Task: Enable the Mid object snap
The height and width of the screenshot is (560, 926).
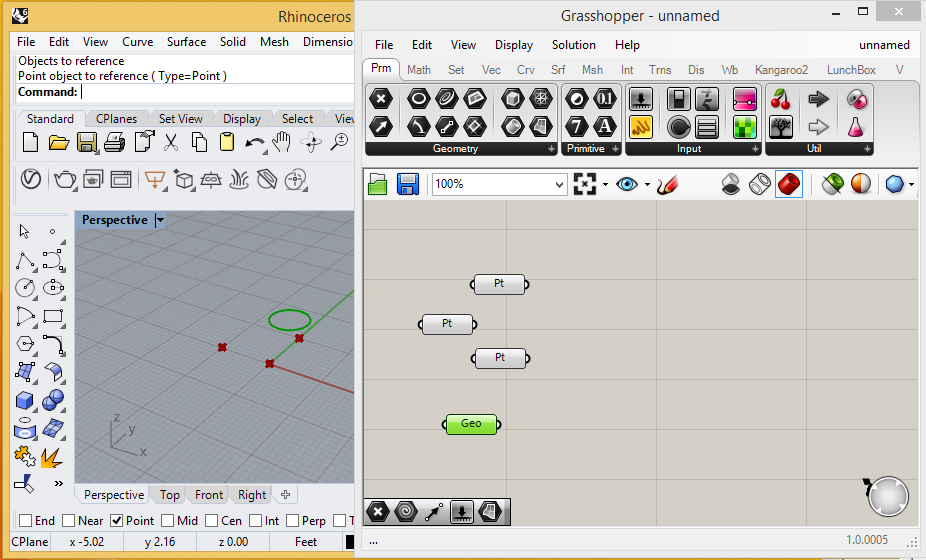Action: (167, 520)
